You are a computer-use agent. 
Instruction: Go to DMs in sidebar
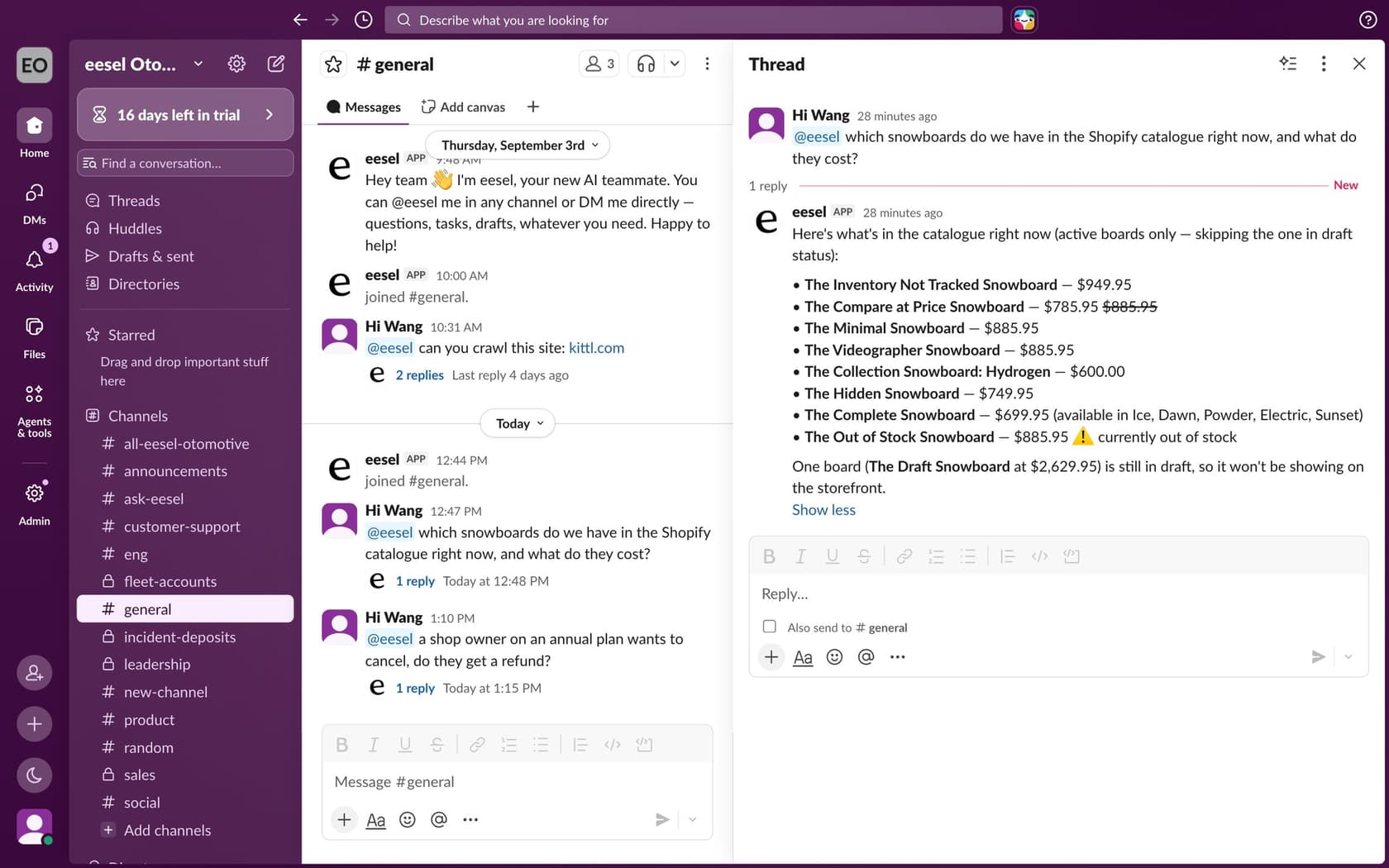(x=34, y=203)
